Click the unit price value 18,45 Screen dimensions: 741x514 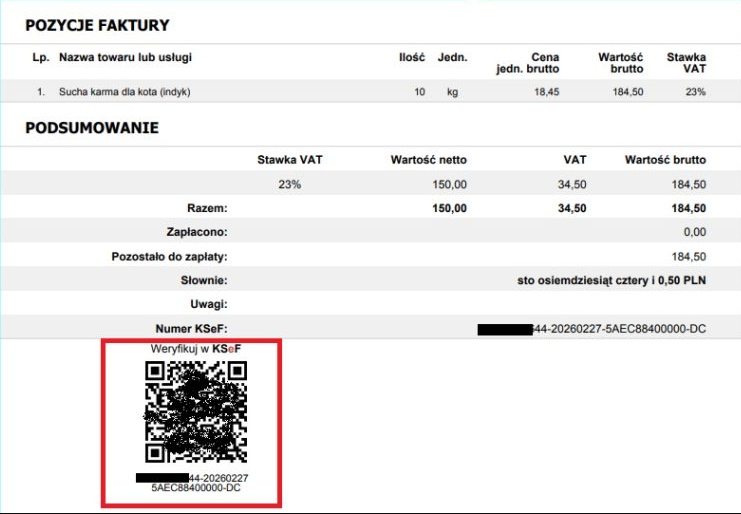[x=546, y=92]
